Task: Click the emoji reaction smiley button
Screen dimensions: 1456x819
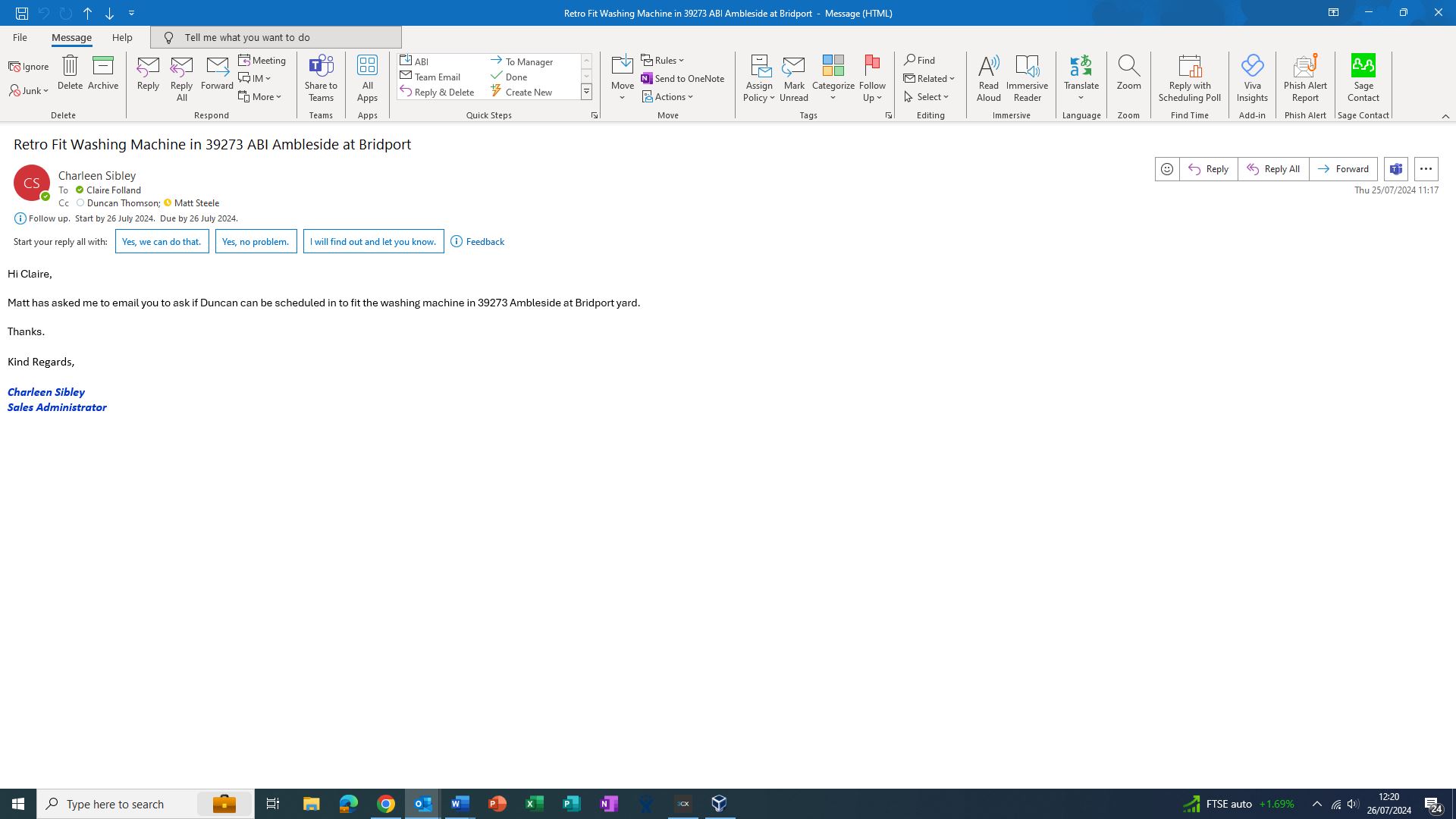Action: 1167,169
